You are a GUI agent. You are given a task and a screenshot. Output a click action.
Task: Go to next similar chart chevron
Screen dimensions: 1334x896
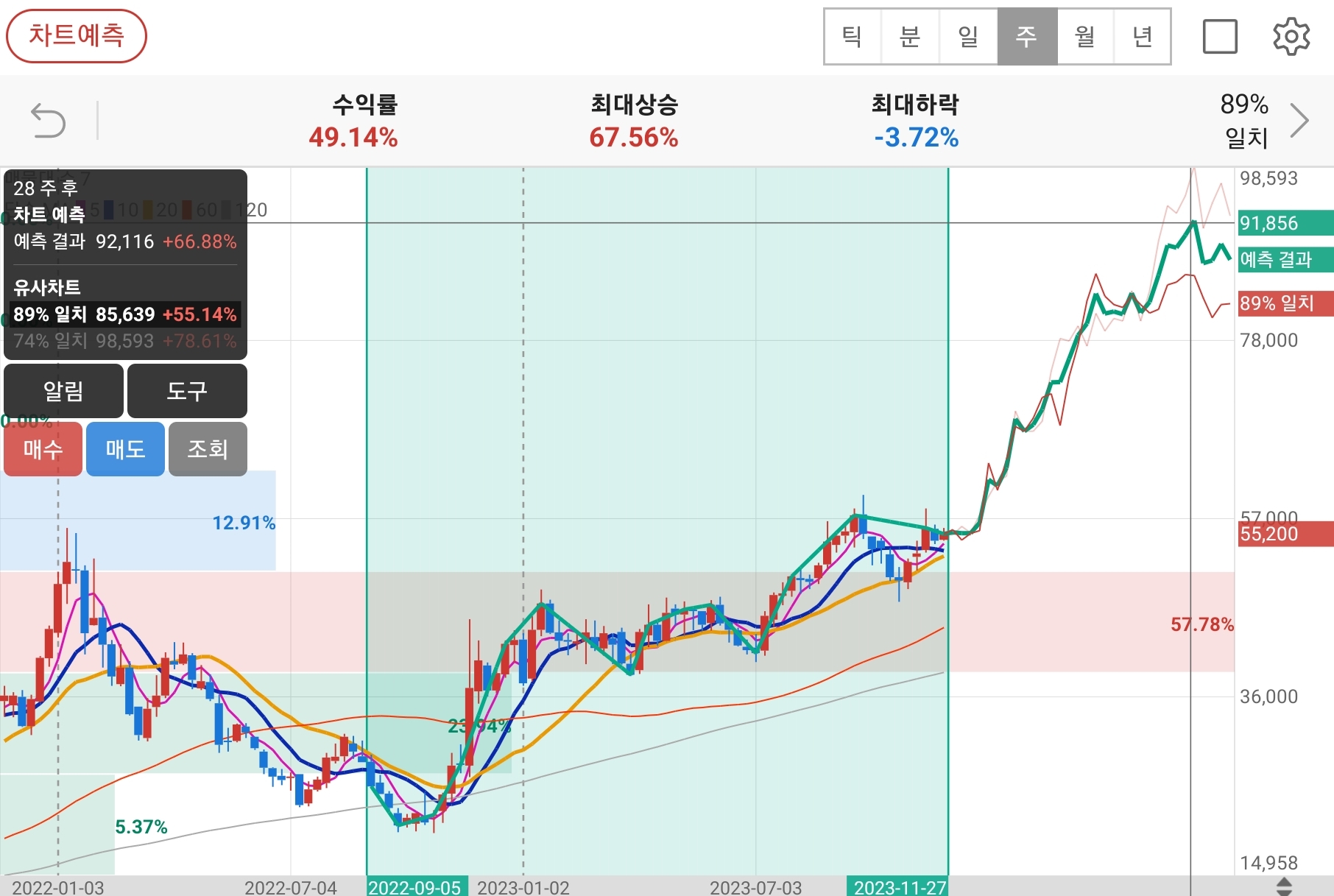click(1300, 121)
